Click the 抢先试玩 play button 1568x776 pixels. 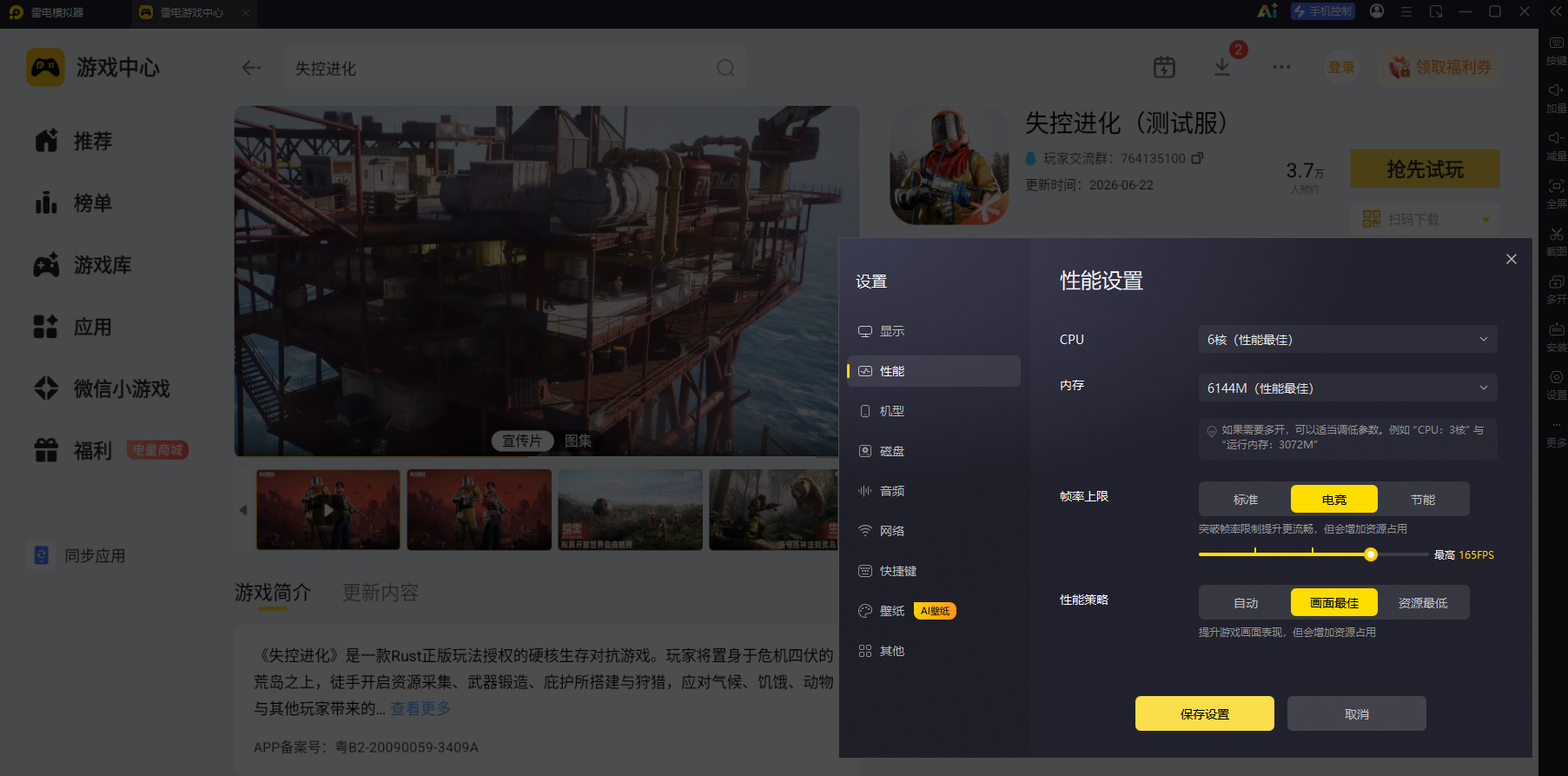[1425, 169]
